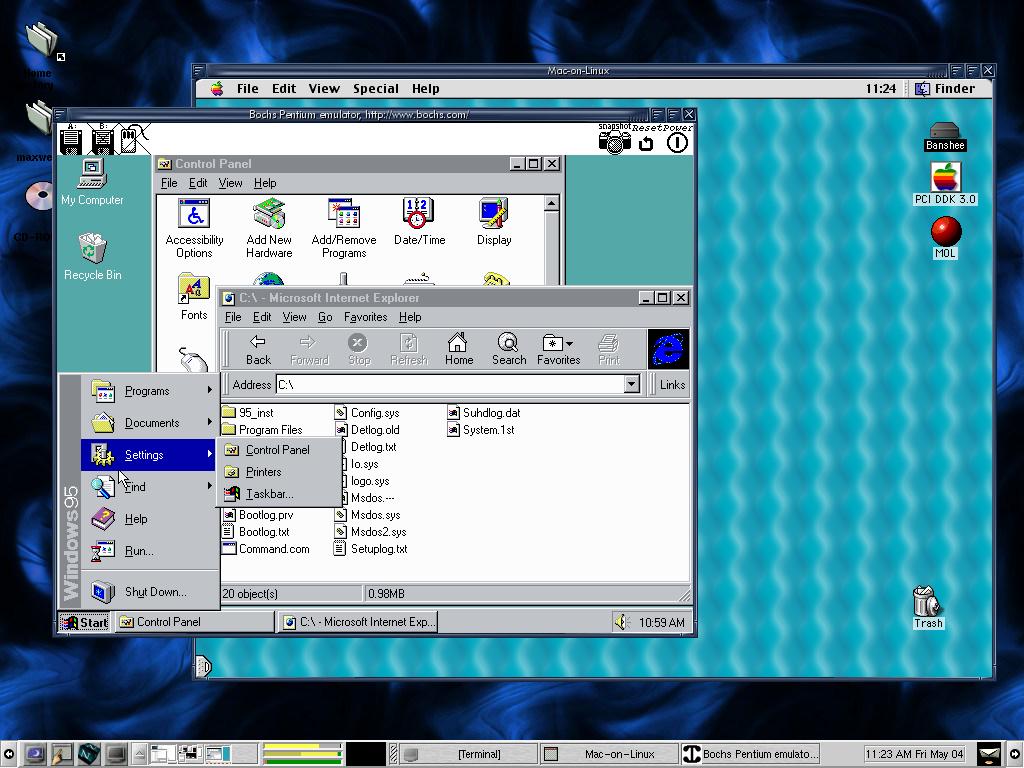
Task: Click the Internet Explorer logo throbber
Action: coord(668,349)
